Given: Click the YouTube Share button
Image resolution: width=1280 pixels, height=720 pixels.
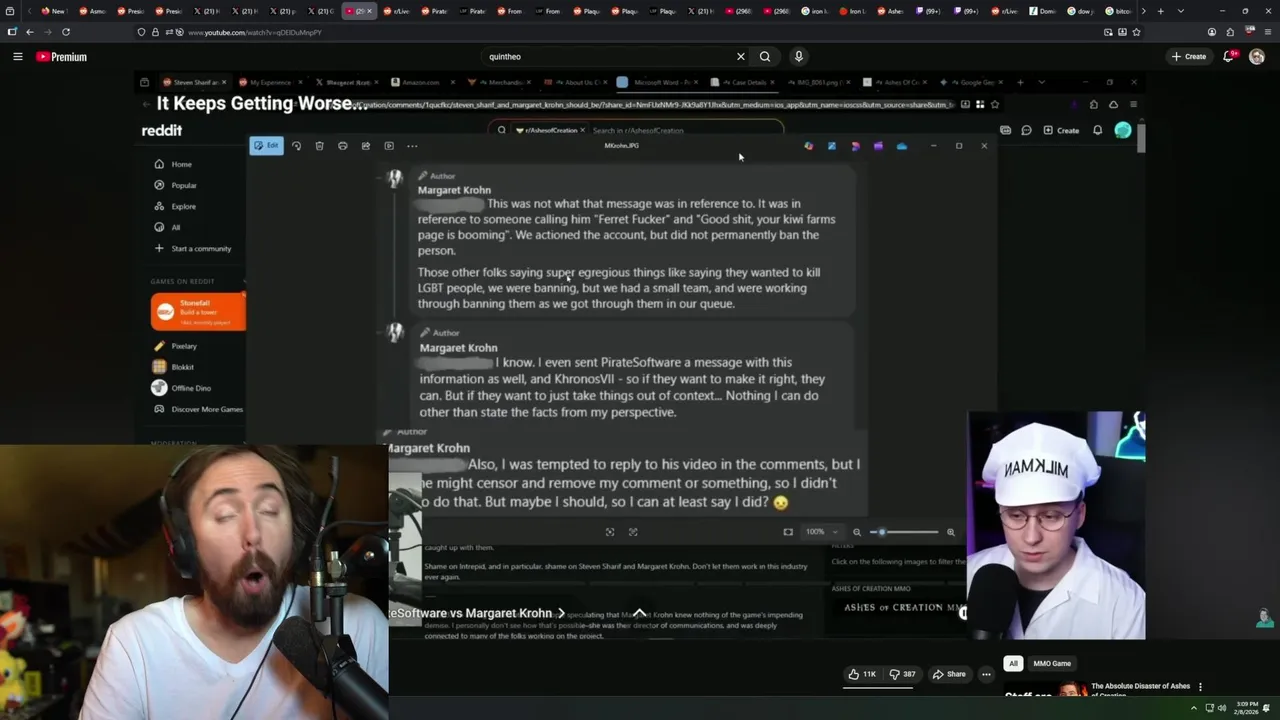Looking at the screenshot, I should 949,674.
